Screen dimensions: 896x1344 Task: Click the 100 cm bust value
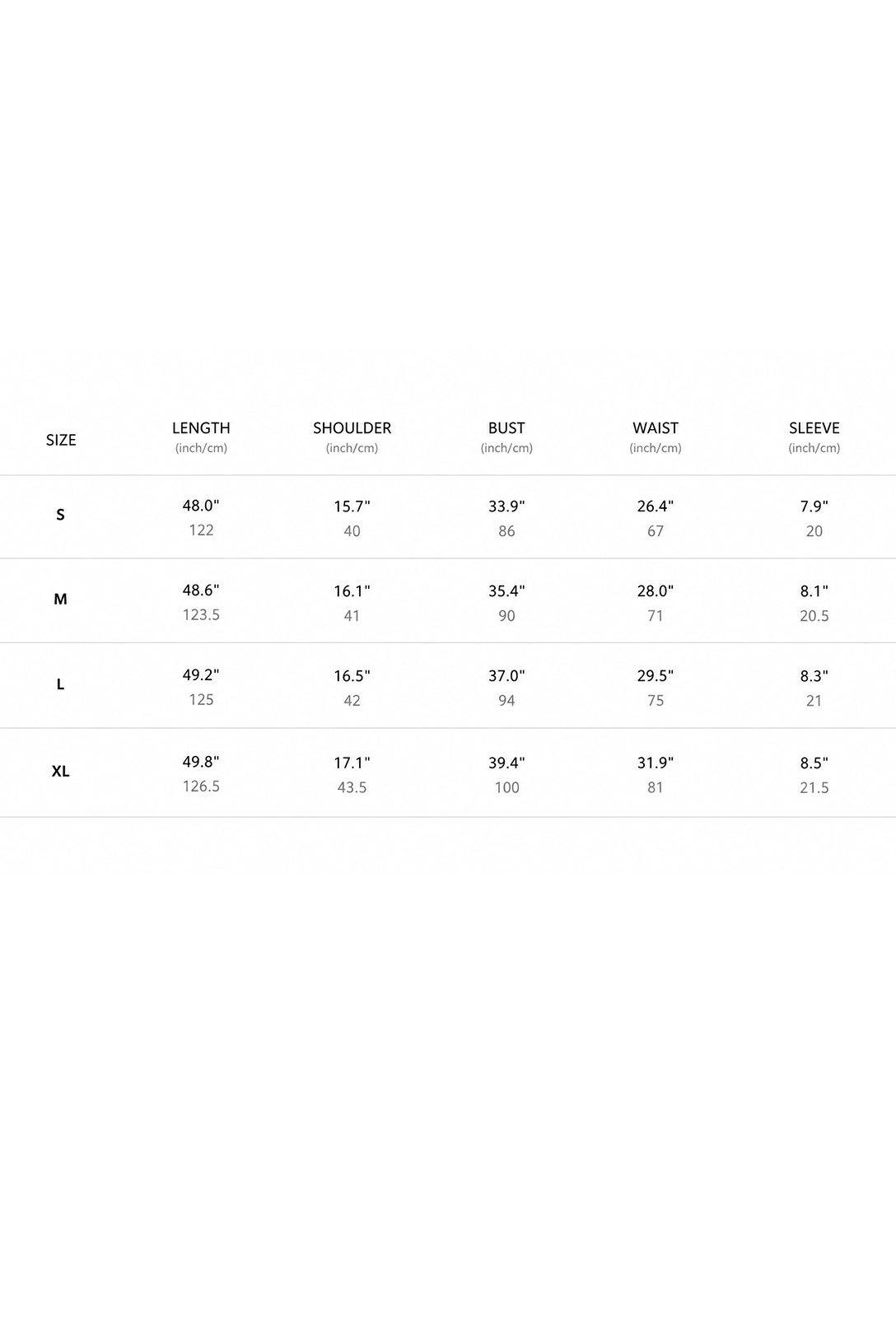[506, 787]
